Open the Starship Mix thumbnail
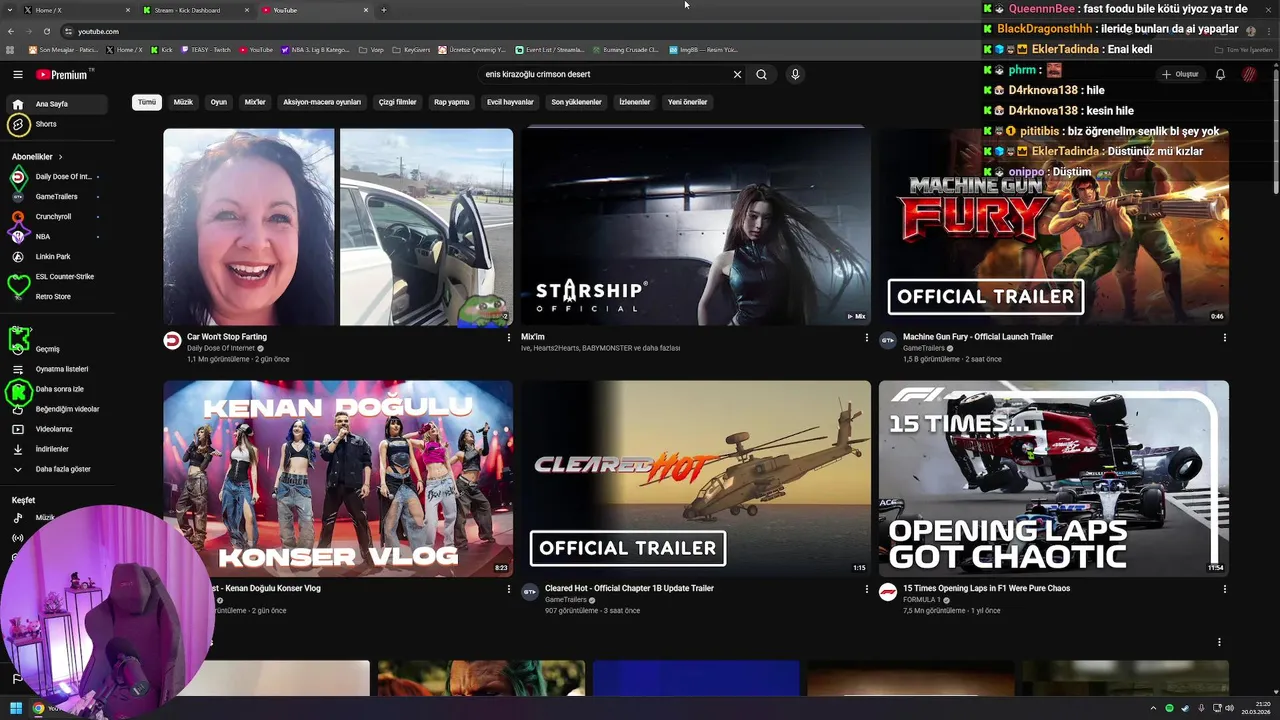1280x720 pixels. [x=696, y=227]
